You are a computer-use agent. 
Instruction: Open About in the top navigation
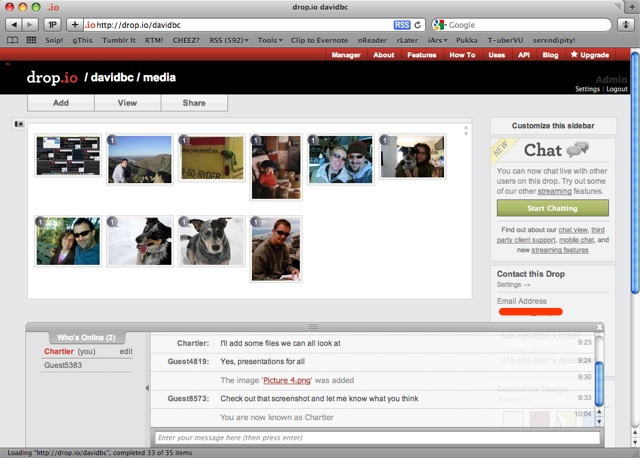(384, 55)
